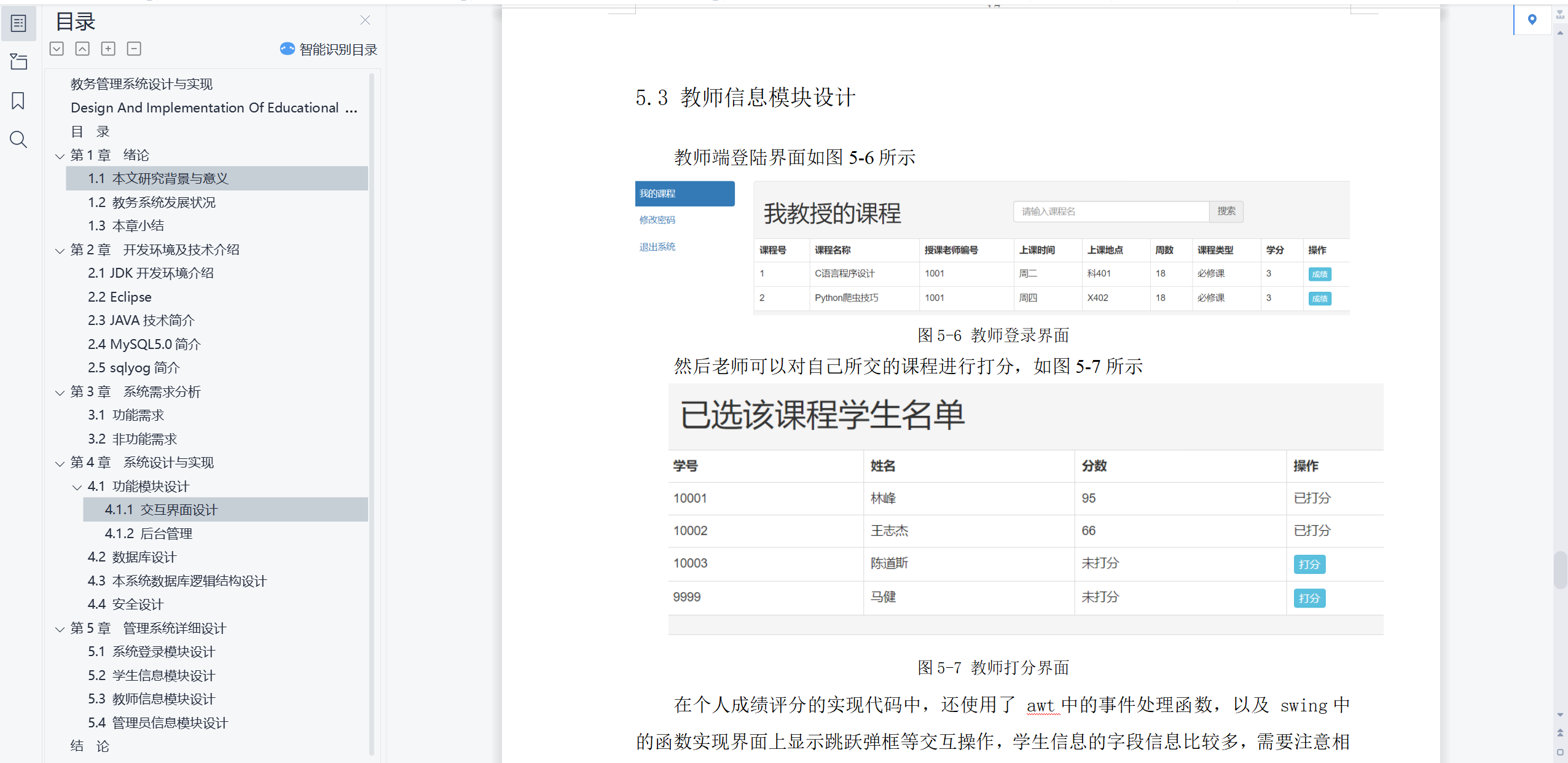Close the 目录 outline panel
Viewport: 1568px width, 763px height.
[365, 20]
